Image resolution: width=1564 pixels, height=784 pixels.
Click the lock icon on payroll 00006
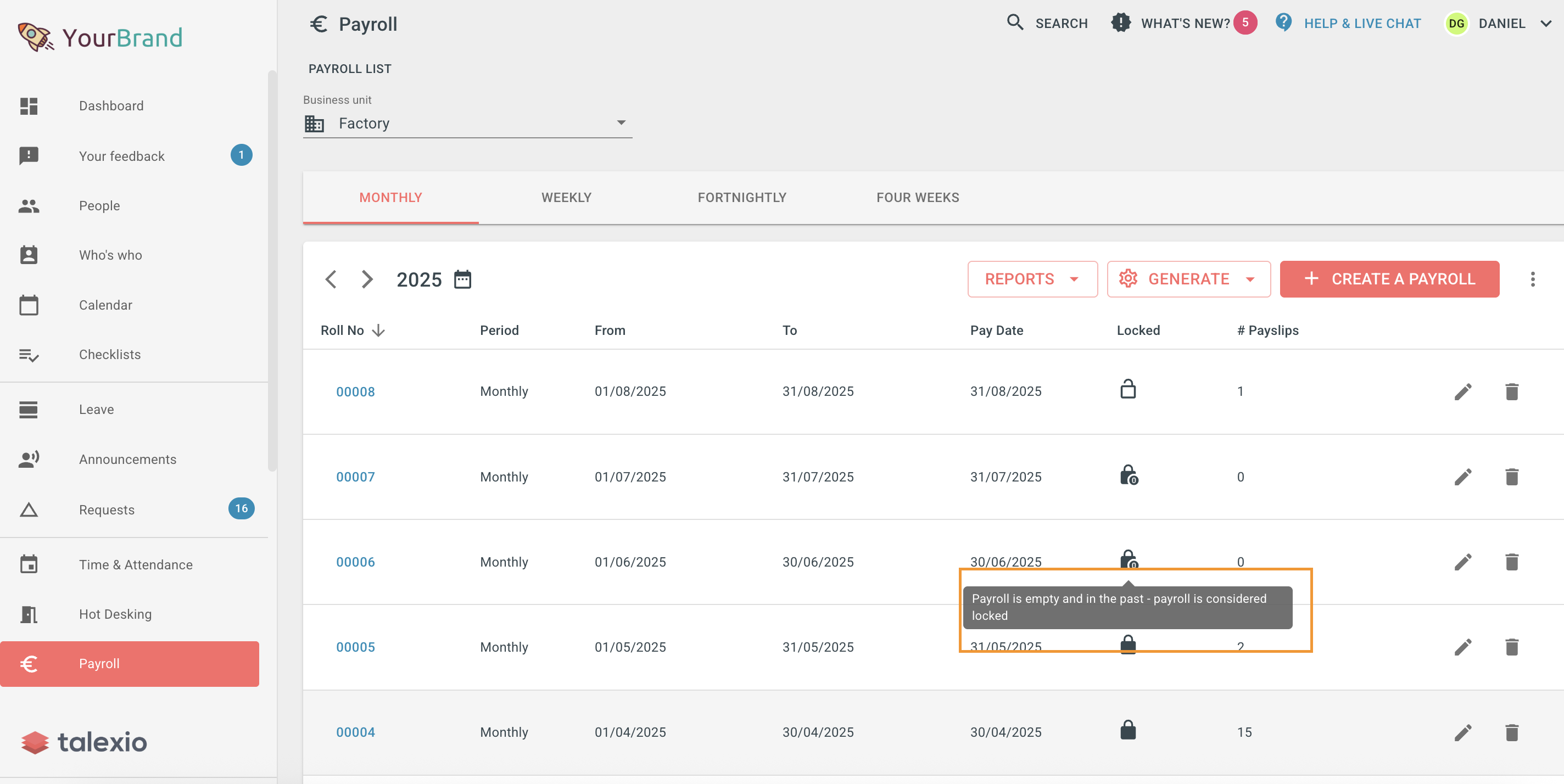click(1129, 559)
